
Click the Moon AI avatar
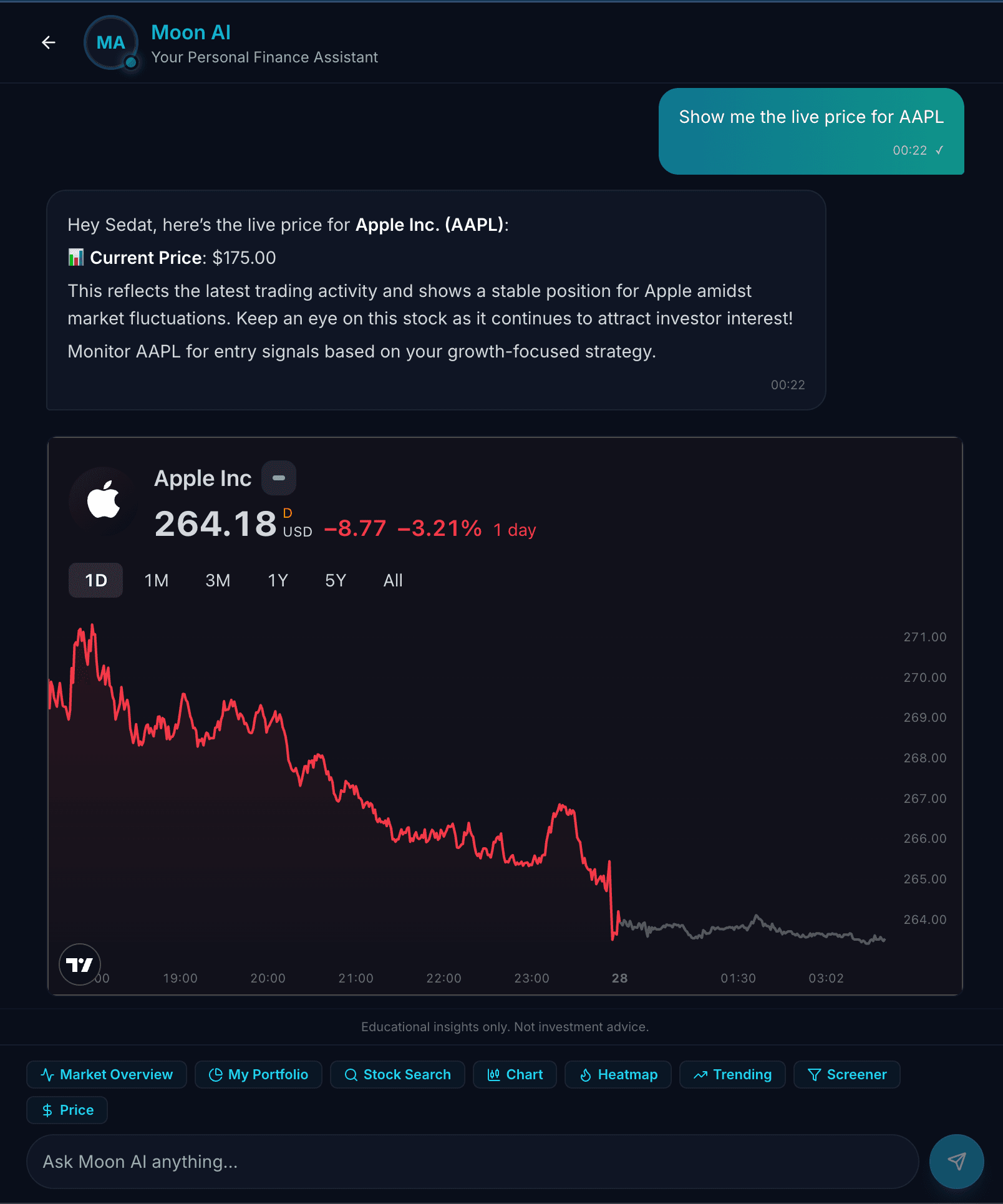[x=110, y=42]
